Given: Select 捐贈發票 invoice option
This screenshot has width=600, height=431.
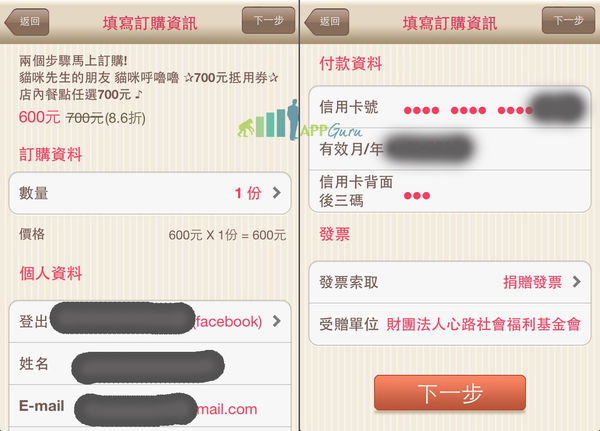Looking at the screenshot, I should click(x=533, y=282).
